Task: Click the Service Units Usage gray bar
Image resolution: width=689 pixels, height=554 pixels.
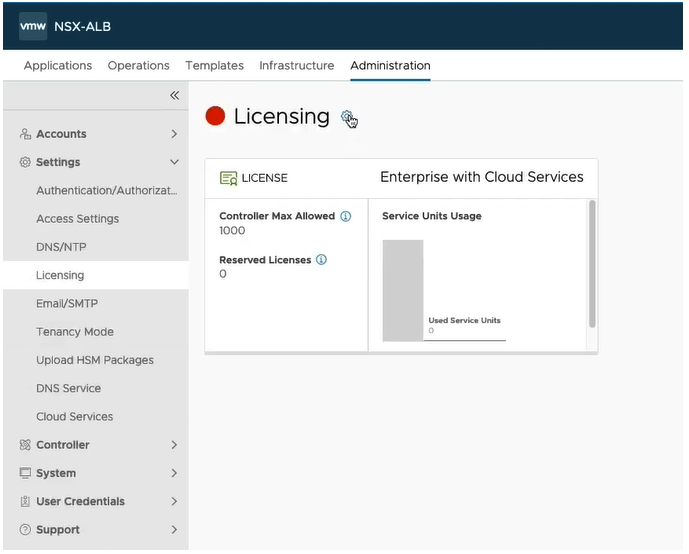Action: coord(403,290)
